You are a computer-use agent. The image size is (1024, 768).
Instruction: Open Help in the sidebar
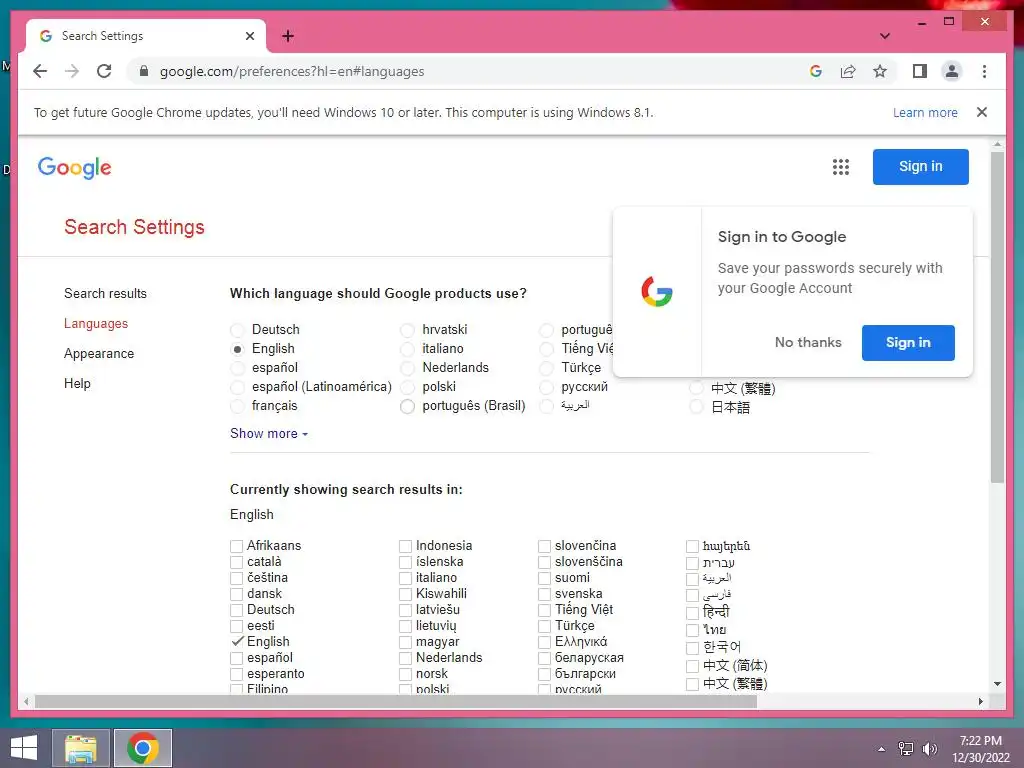(77, 383)
